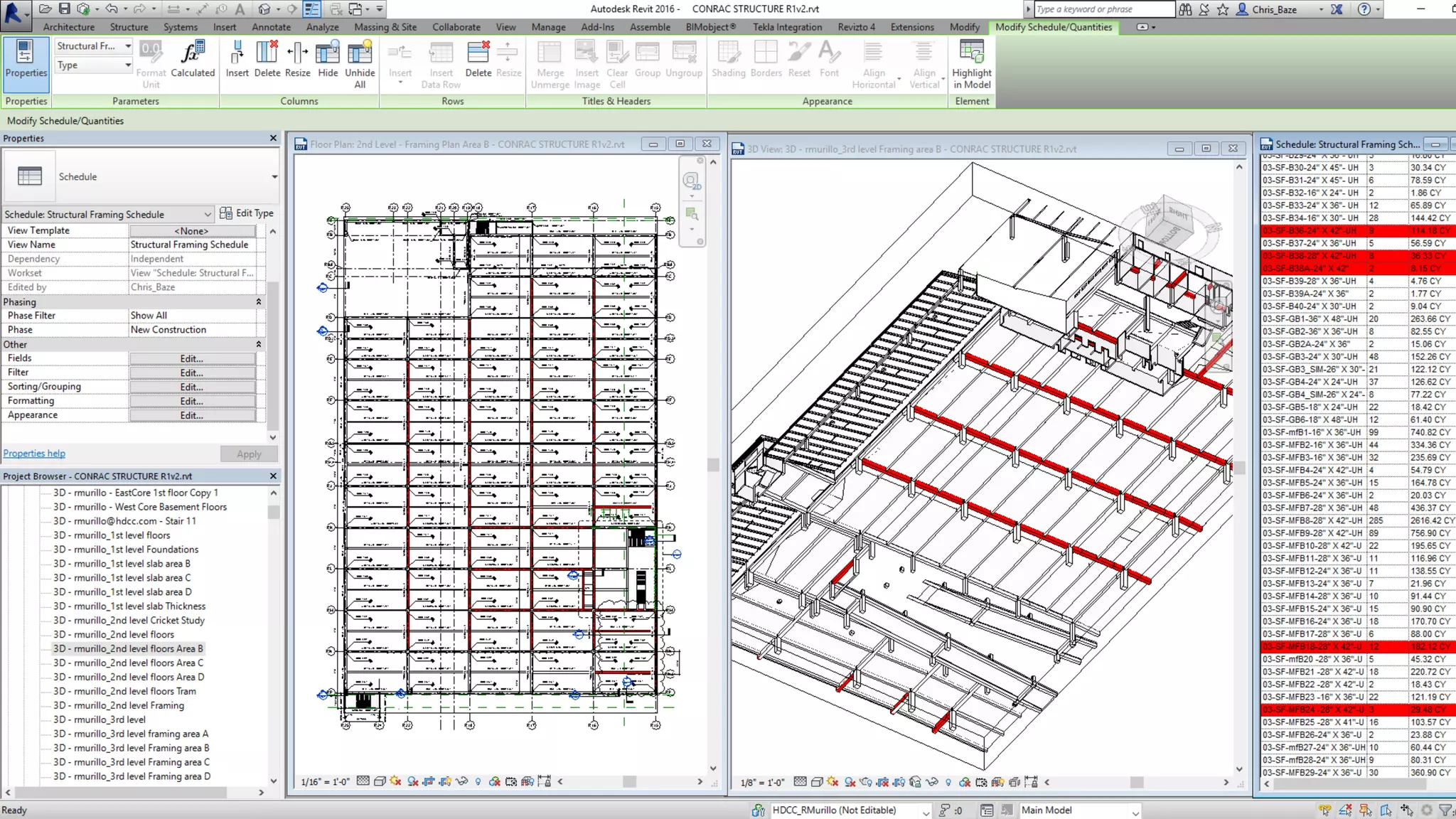
Task: Click the Edit button for Sorting/Grouping
Action: tap(192, 387)
